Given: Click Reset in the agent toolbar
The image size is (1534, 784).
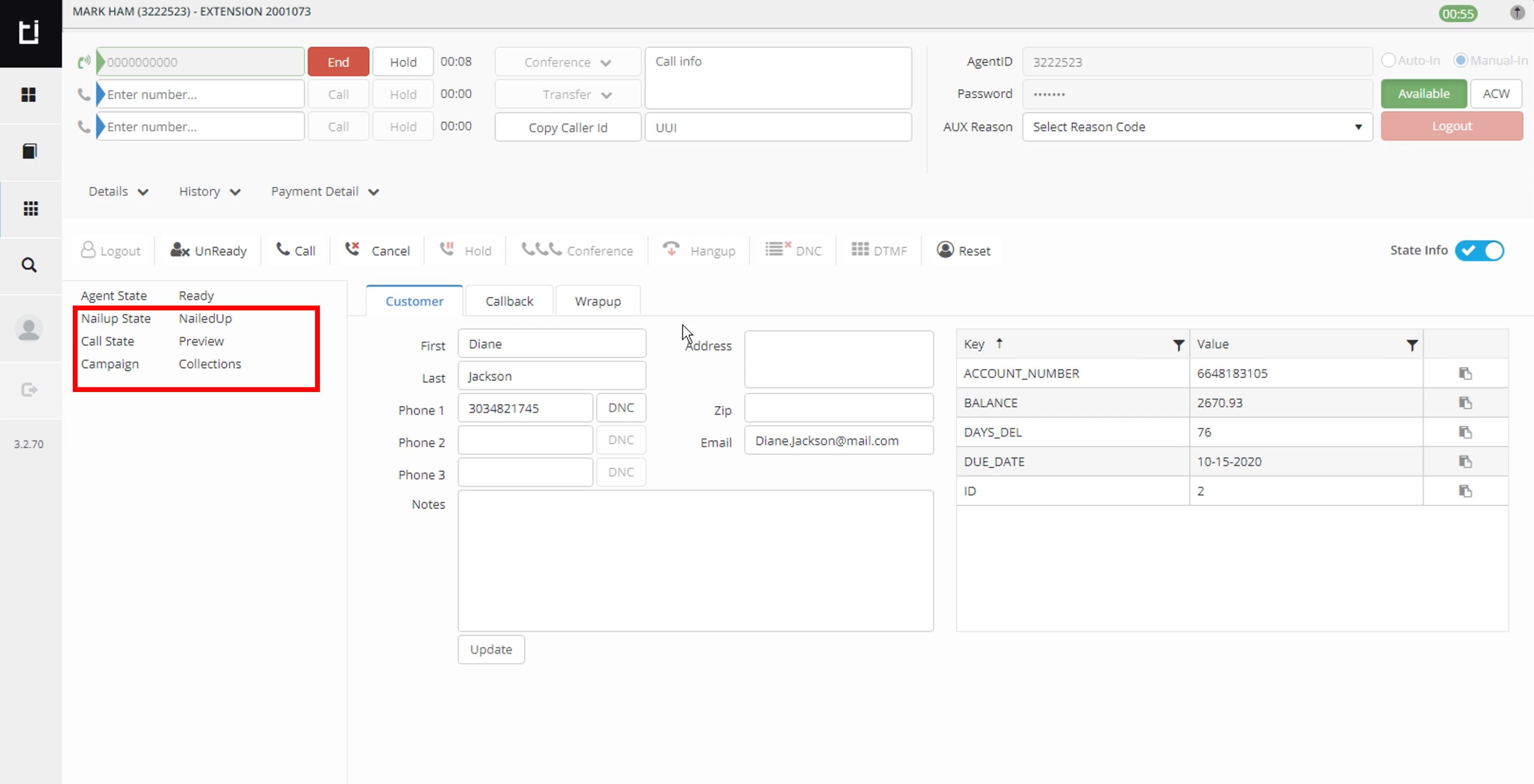Looking at the screenshot, I should [x=963, y=251].
